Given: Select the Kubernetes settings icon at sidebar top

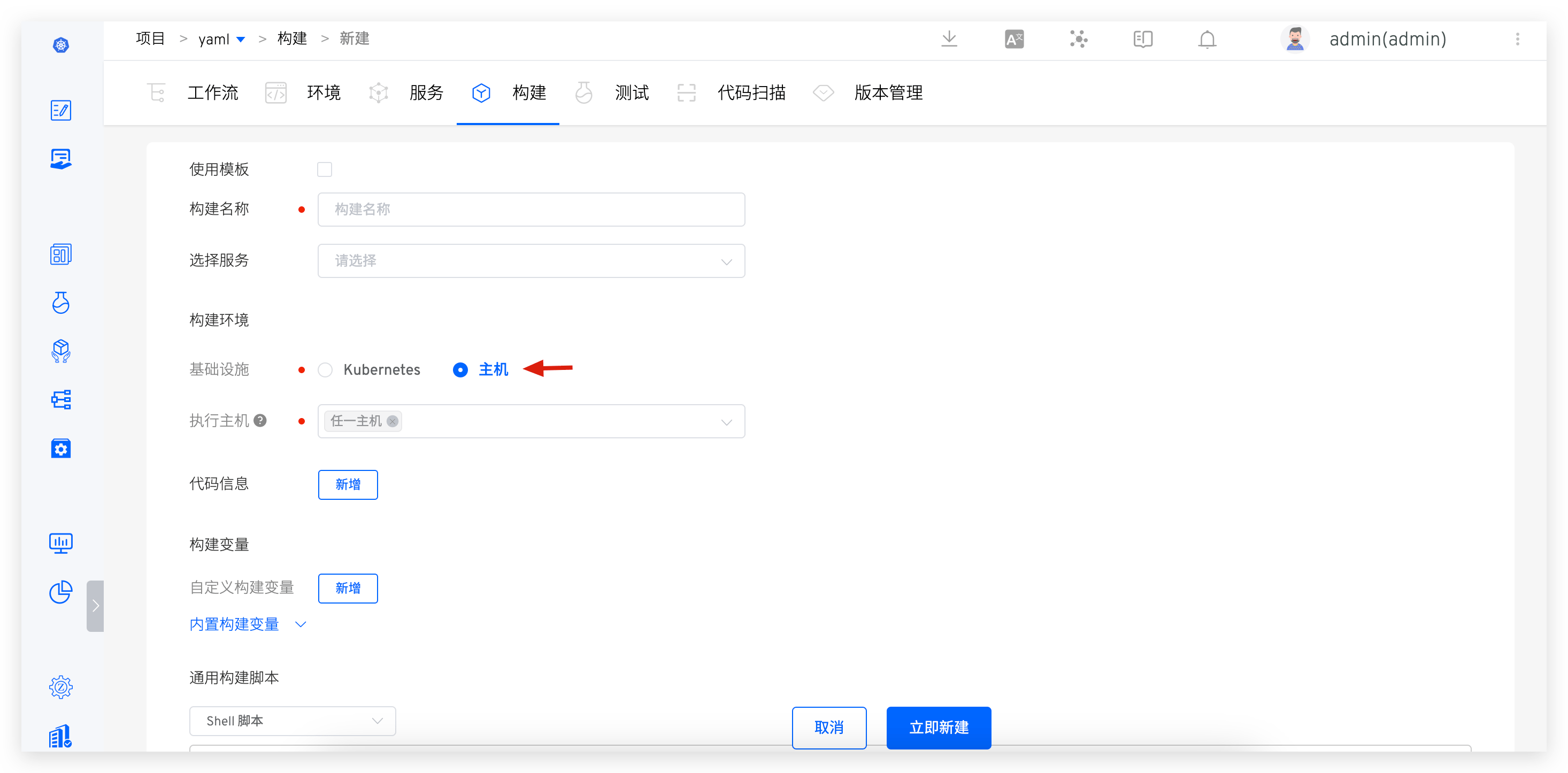Looking at the screenshot, I should pos(61,45).
